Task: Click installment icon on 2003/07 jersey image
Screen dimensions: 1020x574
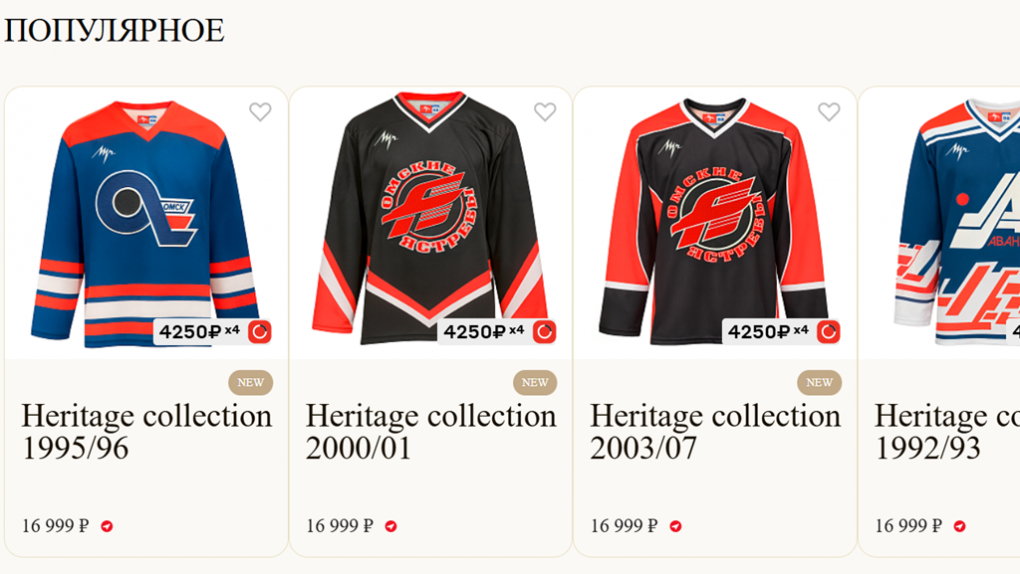Action: tap(828, 332)
